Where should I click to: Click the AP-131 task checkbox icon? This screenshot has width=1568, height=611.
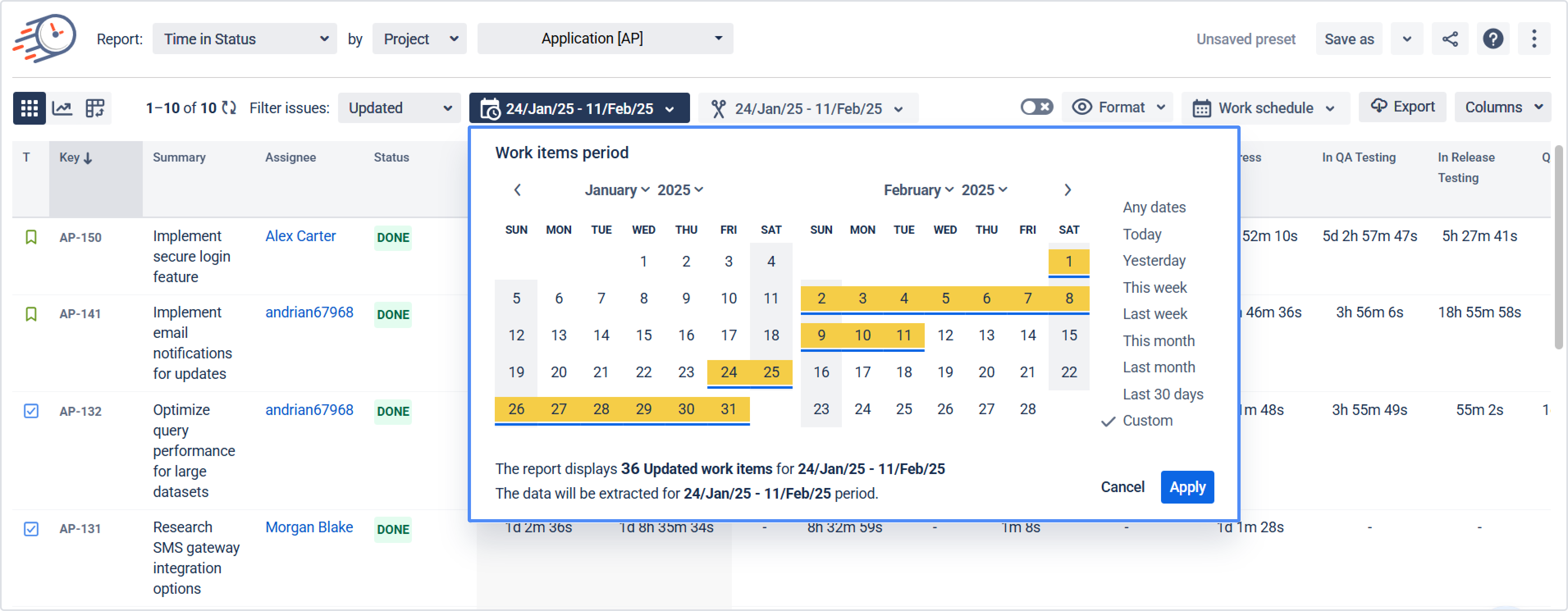[x=31, y=528]
